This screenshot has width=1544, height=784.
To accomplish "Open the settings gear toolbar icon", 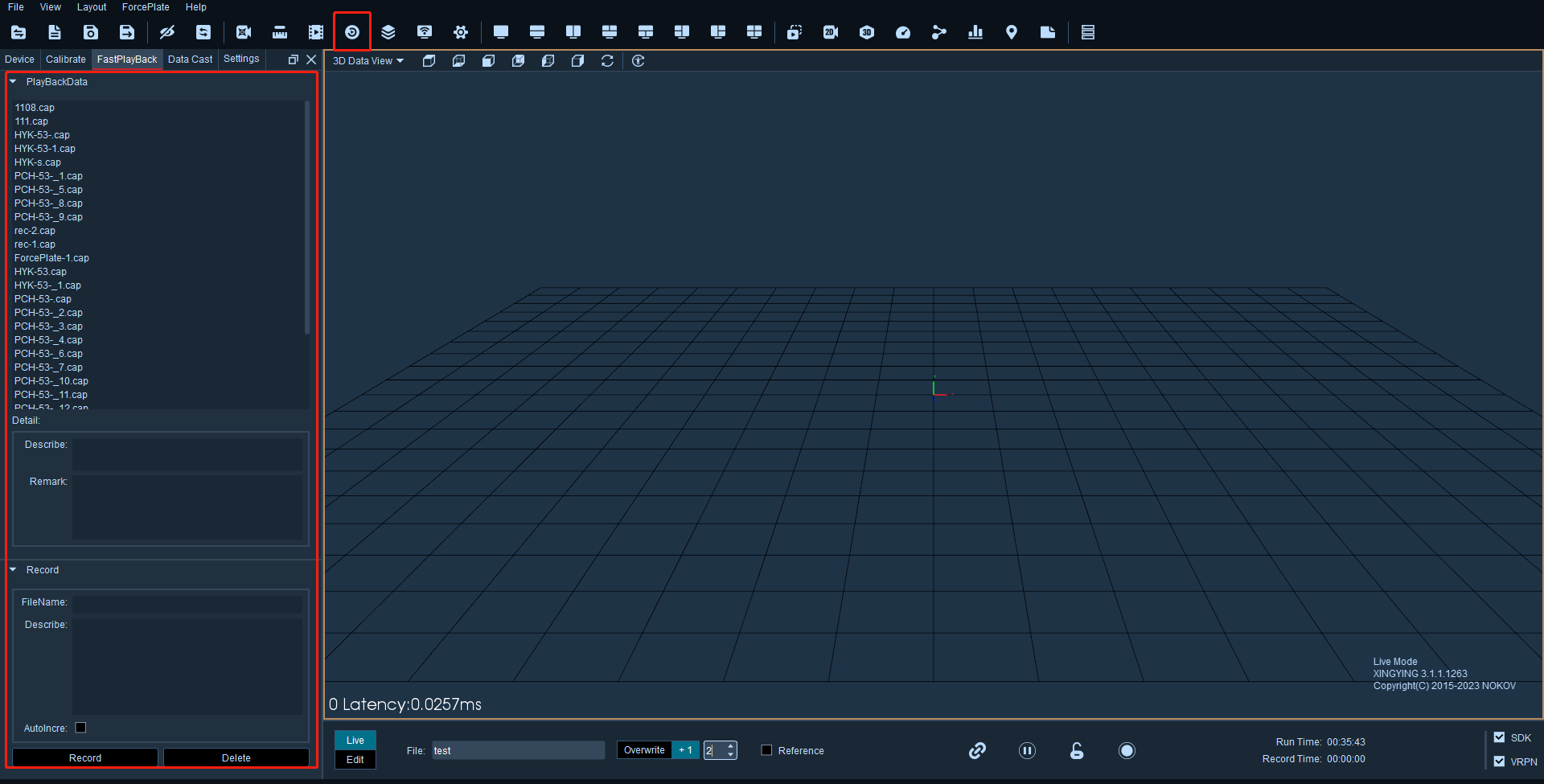I will point(461,32).
